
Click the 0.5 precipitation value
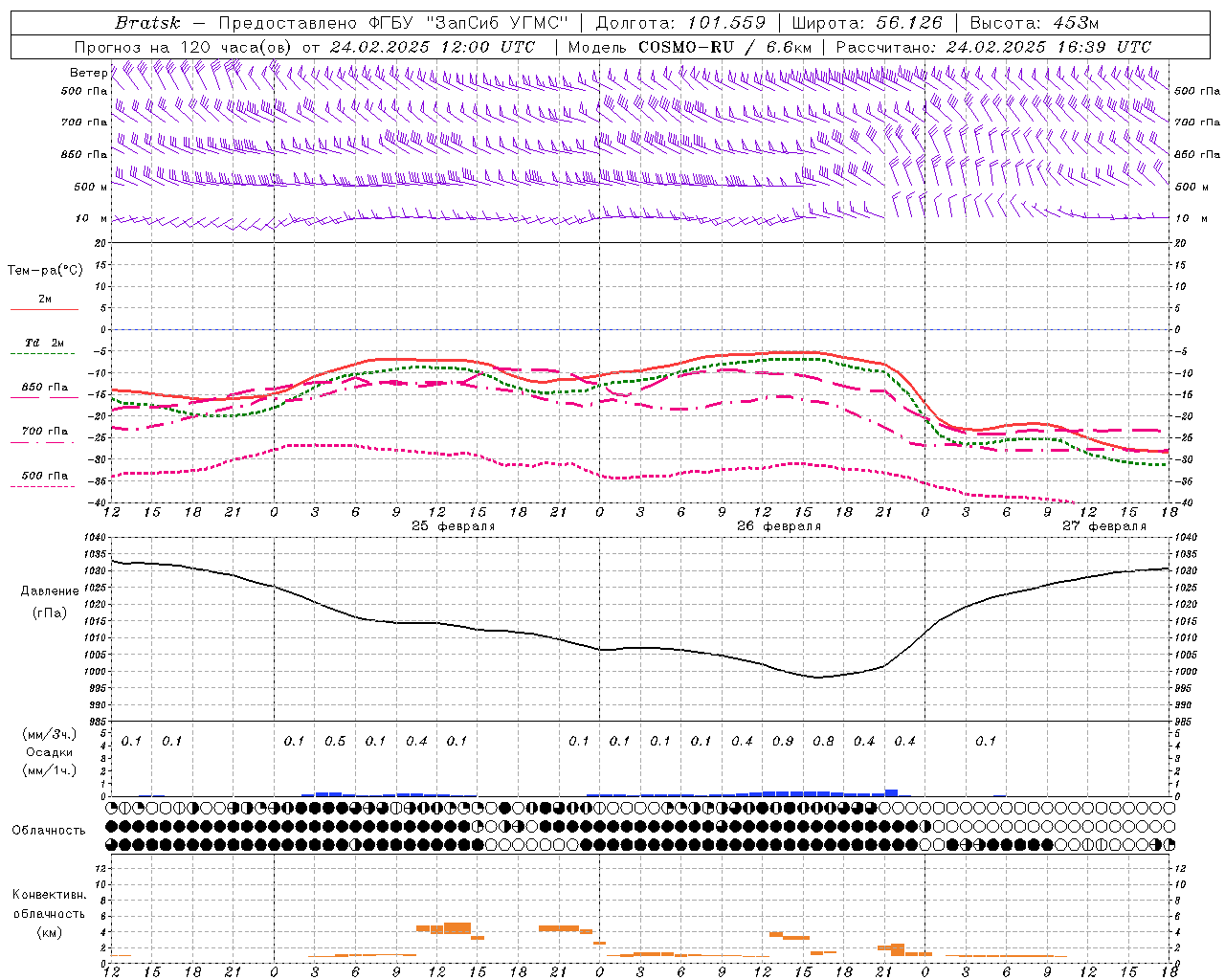[335, 741]
